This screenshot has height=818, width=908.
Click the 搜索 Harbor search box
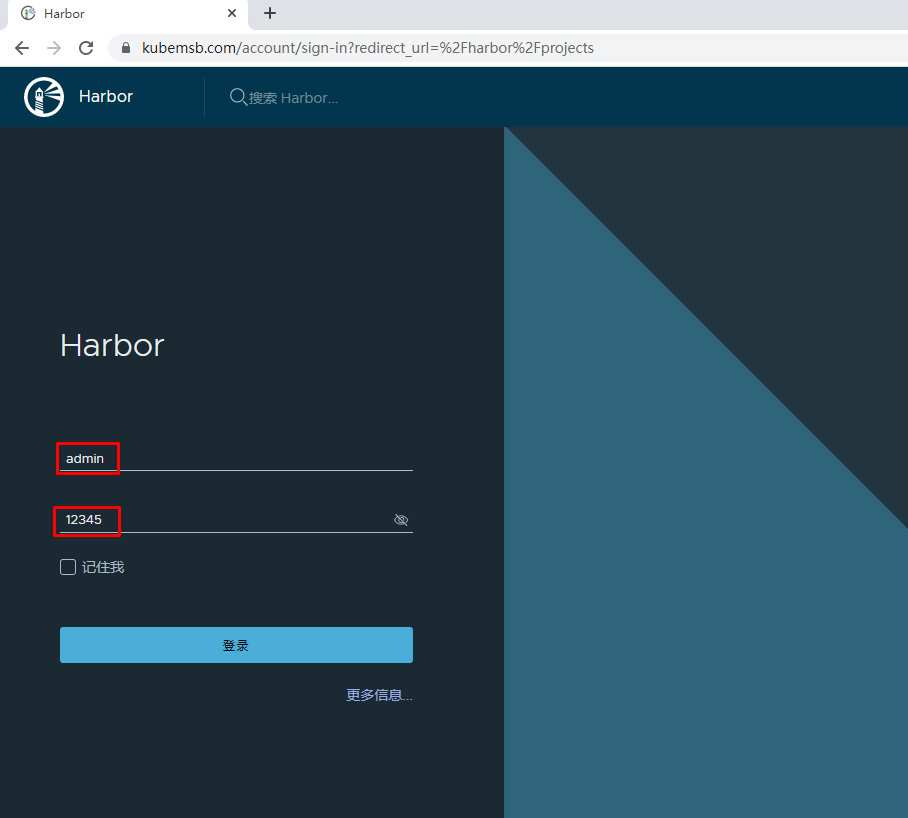tap(293, 98)
